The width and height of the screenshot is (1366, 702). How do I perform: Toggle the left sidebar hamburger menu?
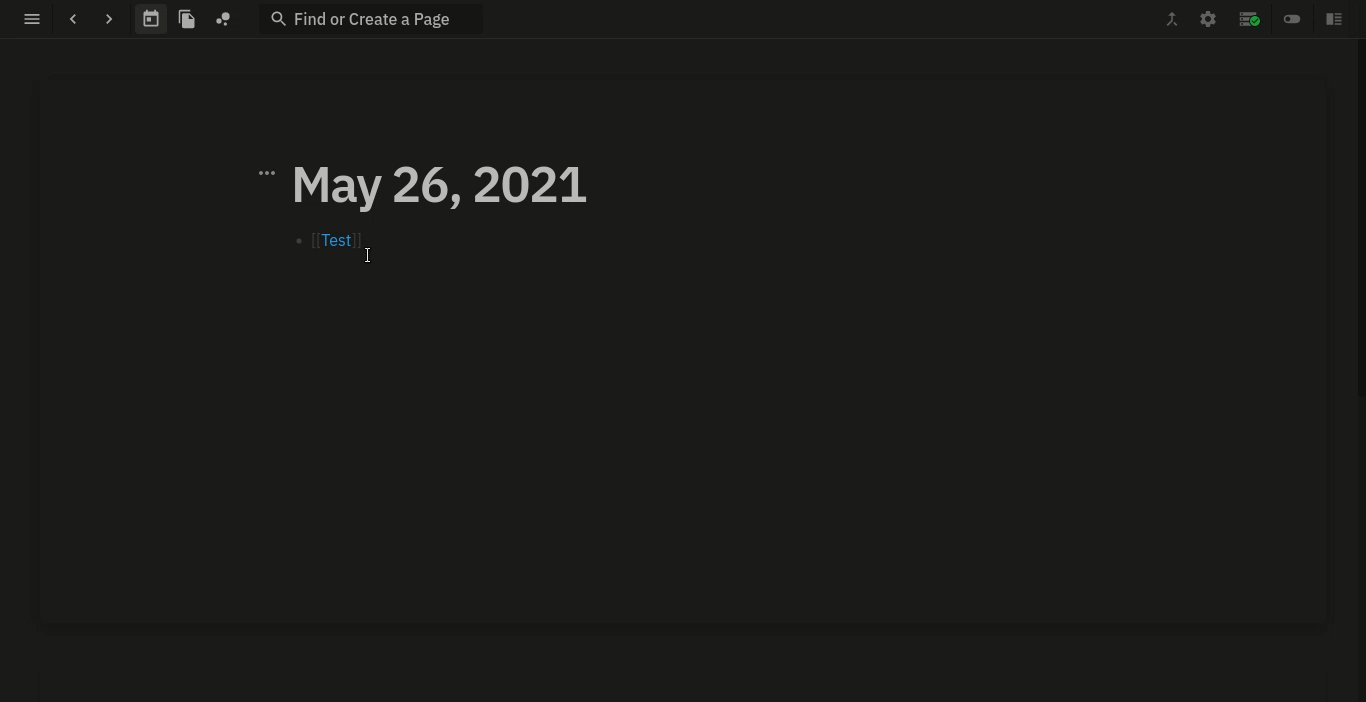coord(32,19)
